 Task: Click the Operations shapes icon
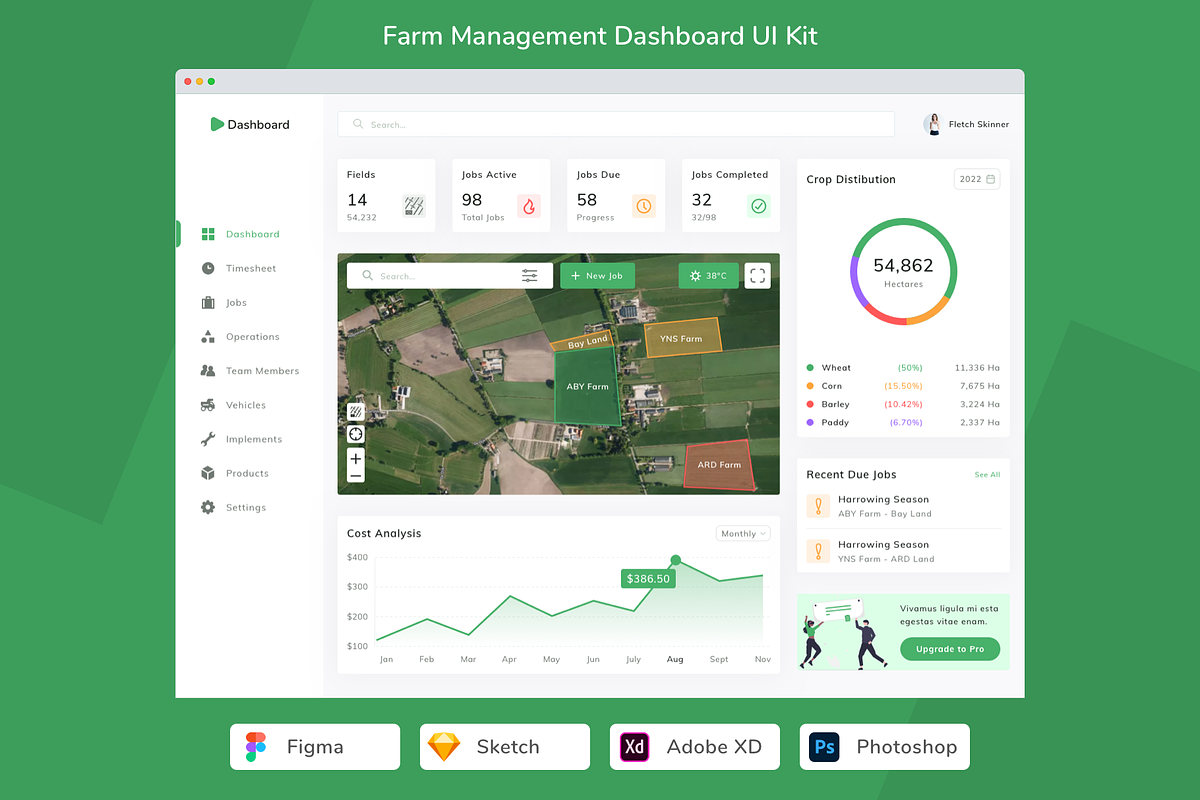[x=208, y=337]
